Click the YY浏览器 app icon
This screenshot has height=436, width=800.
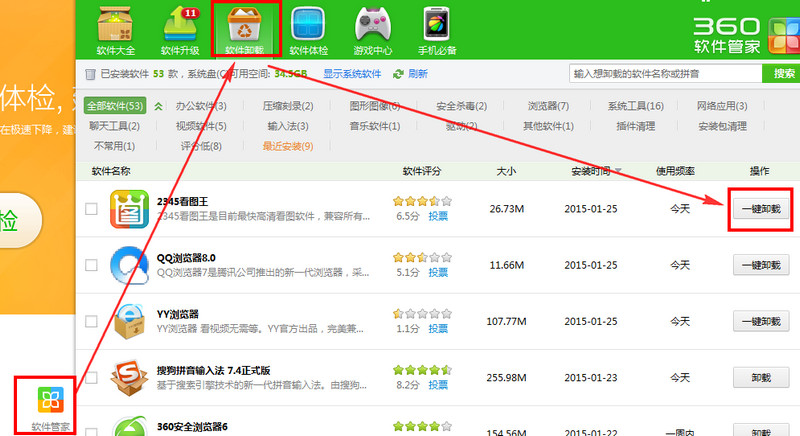click(x=130, y=321)
